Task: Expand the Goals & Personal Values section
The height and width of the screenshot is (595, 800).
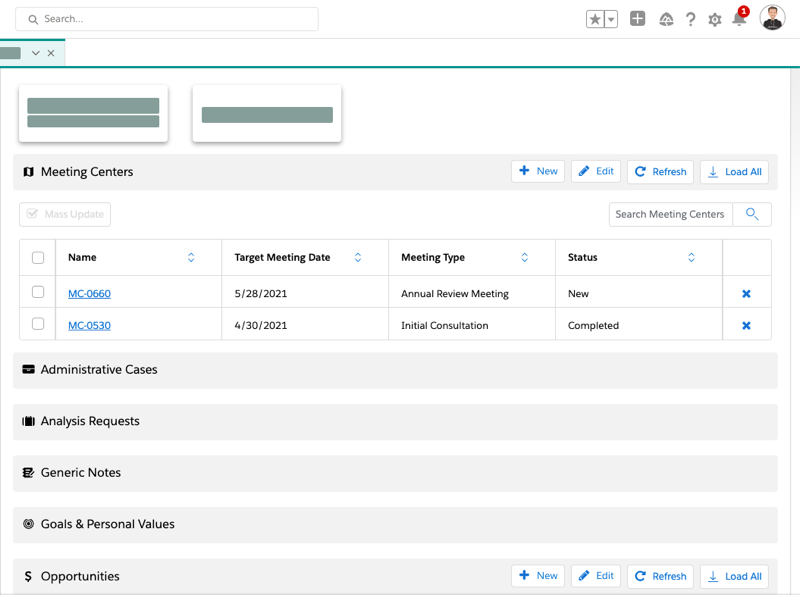Action: (107, 524)
